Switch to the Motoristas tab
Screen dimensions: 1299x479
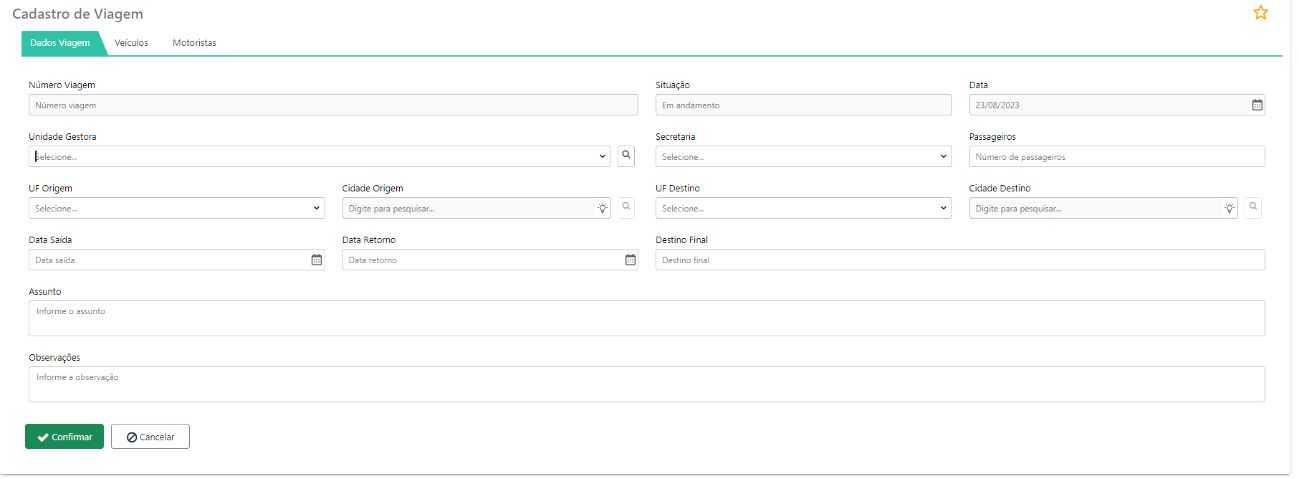194,43
